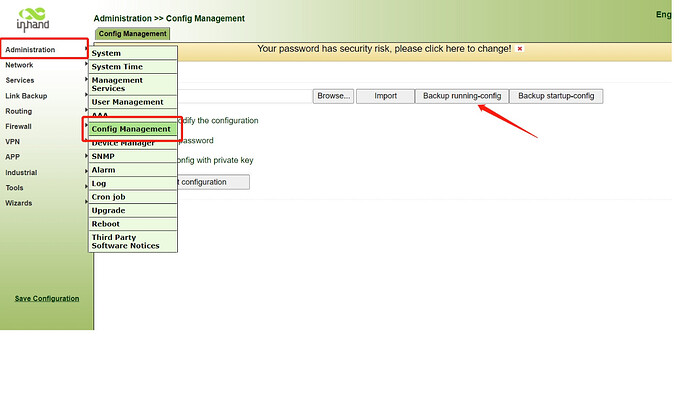This screenshot has width=690, height=402.
Task: Open the Wizards menu
Action: click(18, 203)
